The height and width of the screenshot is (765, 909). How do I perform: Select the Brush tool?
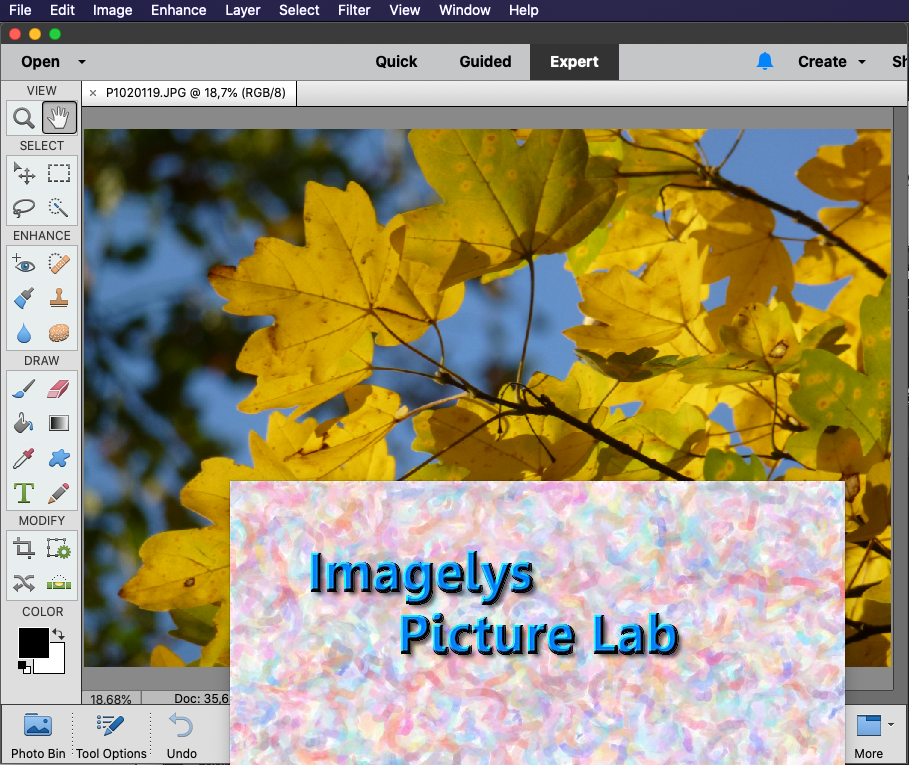pyautogui.click(x=24, y=389)
